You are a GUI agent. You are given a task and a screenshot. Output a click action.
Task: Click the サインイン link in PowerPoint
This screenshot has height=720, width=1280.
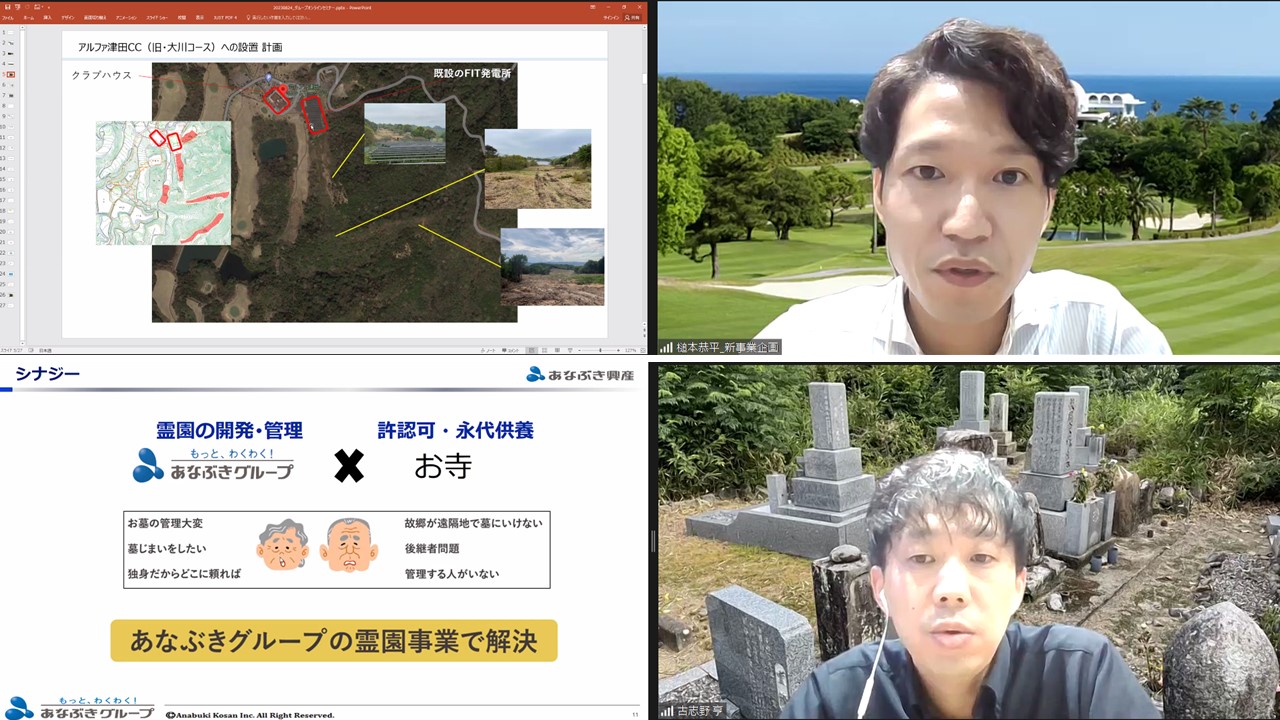[611, 18]
